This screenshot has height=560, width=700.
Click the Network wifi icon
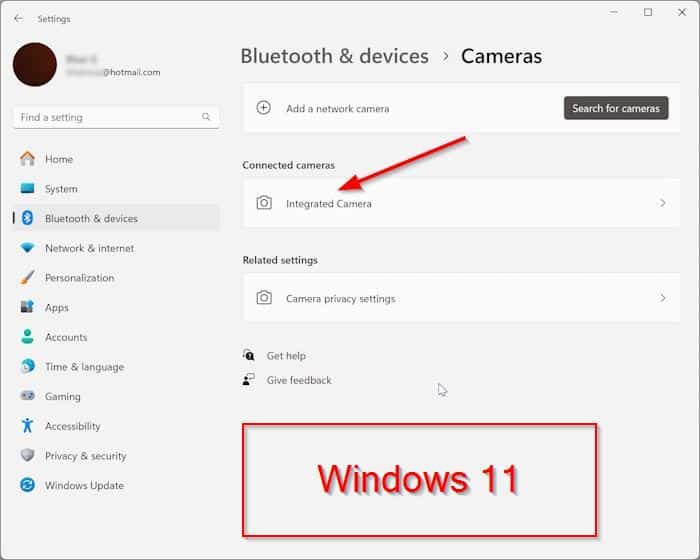[28, 248]
